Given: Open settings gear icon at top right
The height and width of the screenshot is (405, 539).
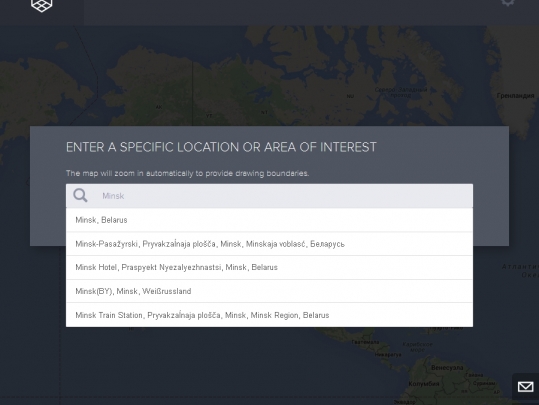Looking at the screenshot, I should [x=508, y=2].
